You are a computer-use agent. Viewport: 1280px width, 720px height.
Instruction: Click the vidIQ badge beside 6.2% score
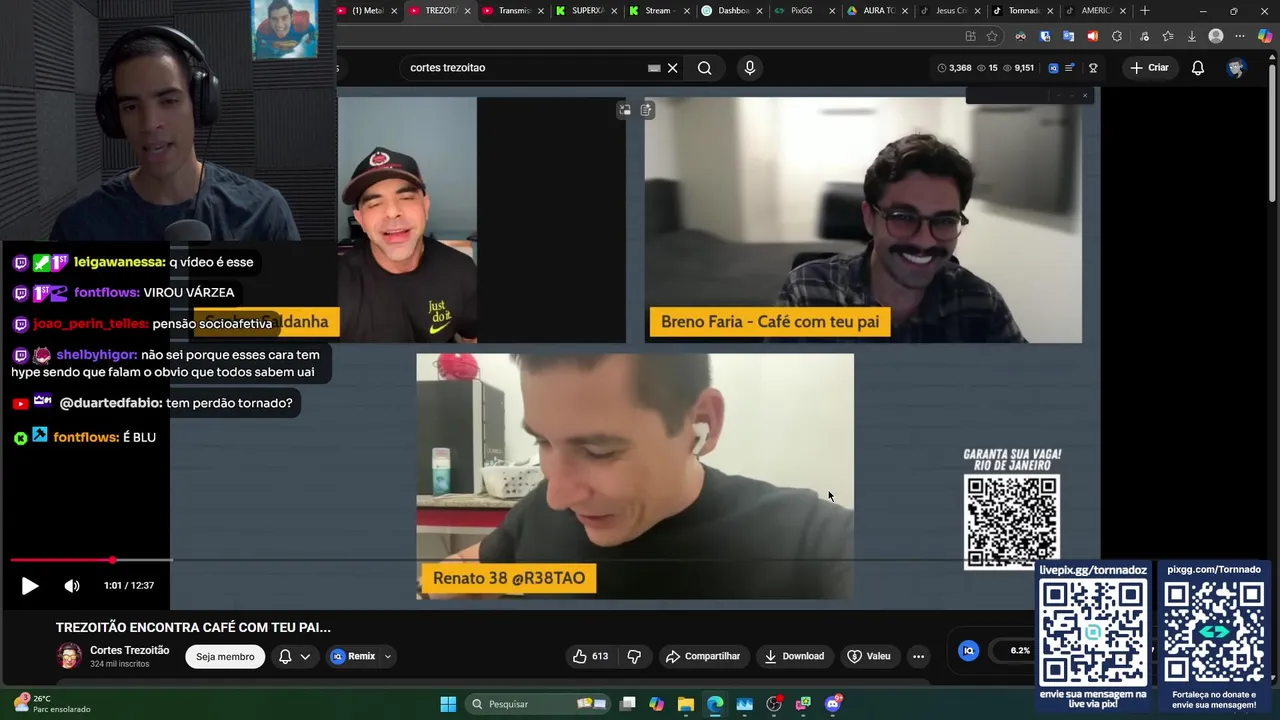click(x=968, y=650)
